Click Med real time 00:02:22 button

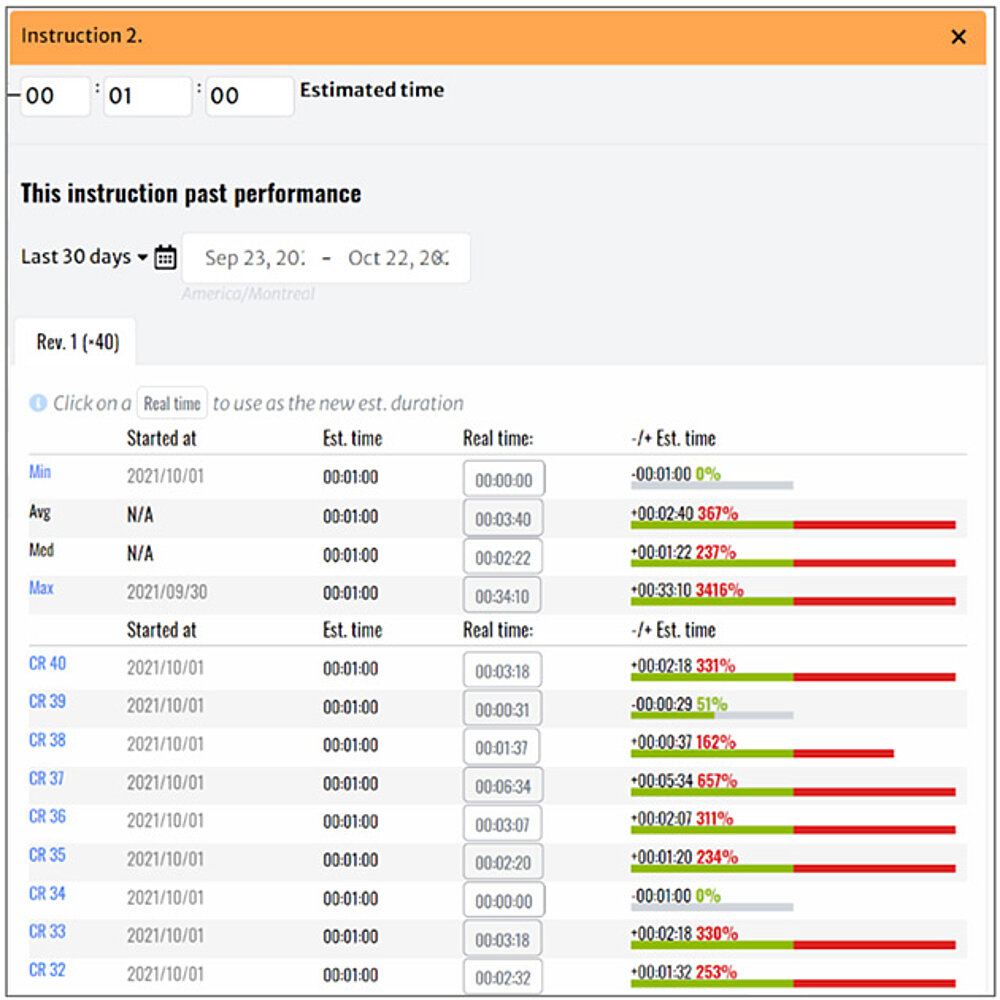coord(504,556)
